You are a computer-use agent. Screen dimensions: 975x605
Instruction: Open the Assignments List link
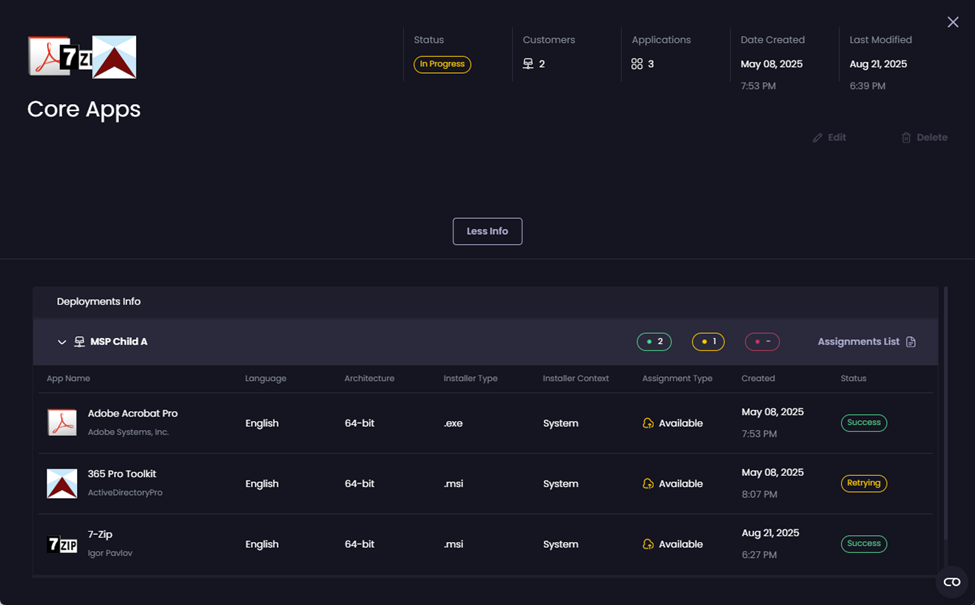[858, 342]
